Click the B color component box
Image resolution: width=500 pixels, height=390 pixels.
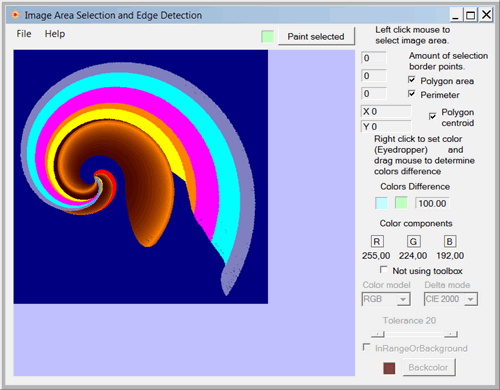click(449, 241)
